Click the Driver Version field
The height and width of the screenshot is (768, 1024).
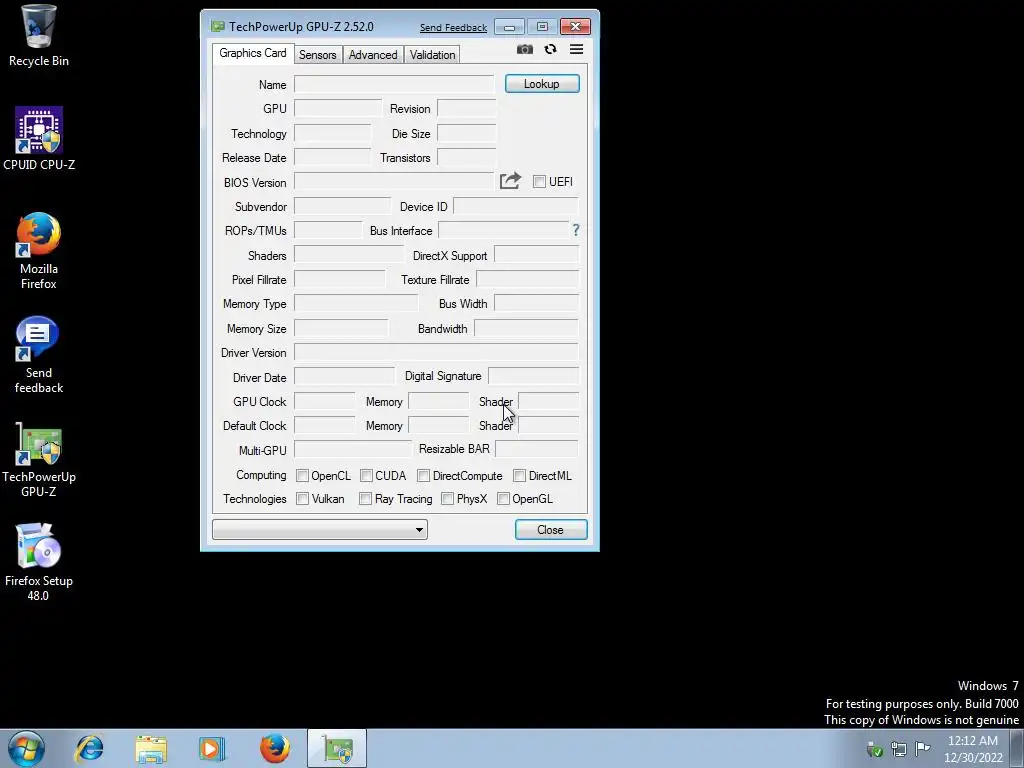tap(436, 353)
